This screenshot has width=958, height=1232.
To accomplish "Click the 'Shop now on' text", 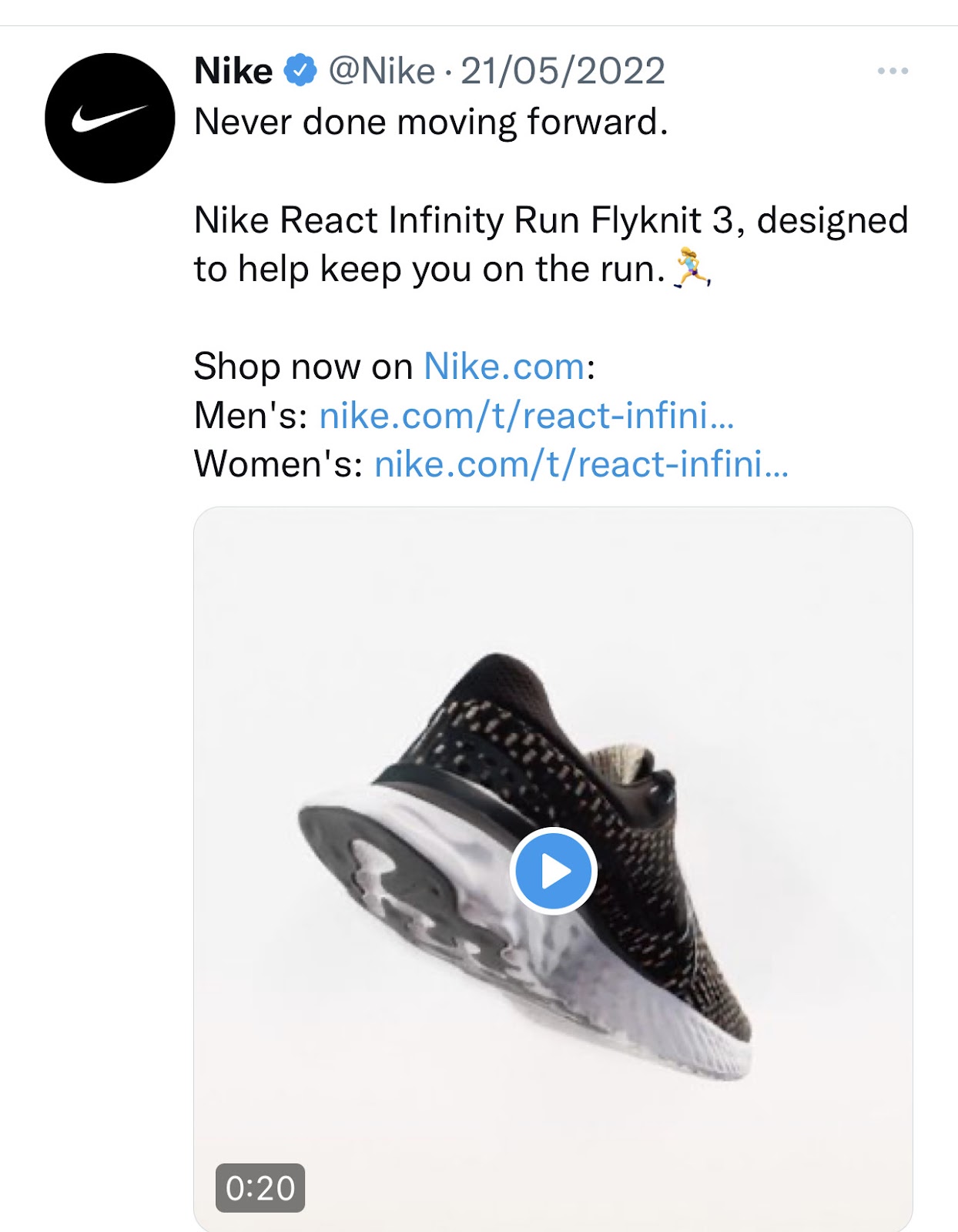I will (303, 367).
